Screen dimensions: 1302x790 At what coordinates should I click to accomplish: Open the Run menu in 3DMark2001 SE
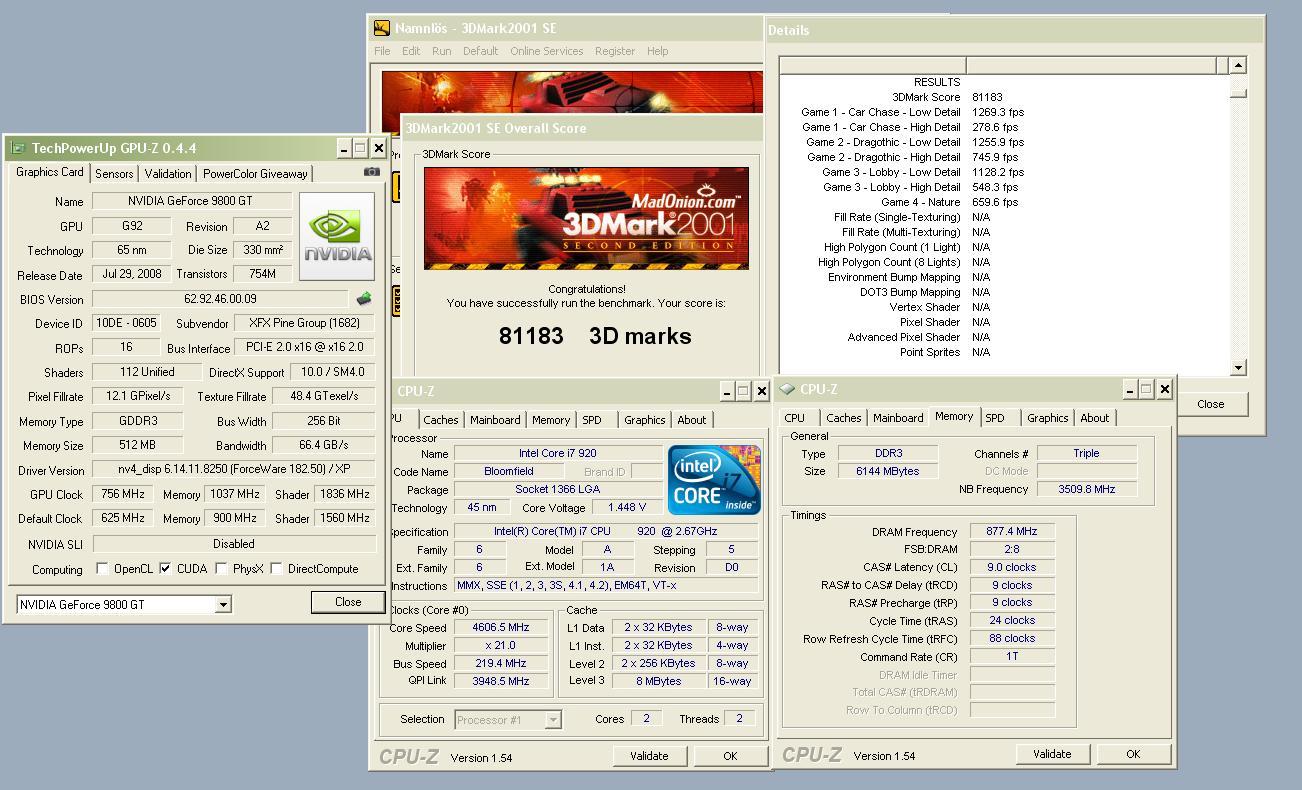pyautogui.click(x=441, y=51)
